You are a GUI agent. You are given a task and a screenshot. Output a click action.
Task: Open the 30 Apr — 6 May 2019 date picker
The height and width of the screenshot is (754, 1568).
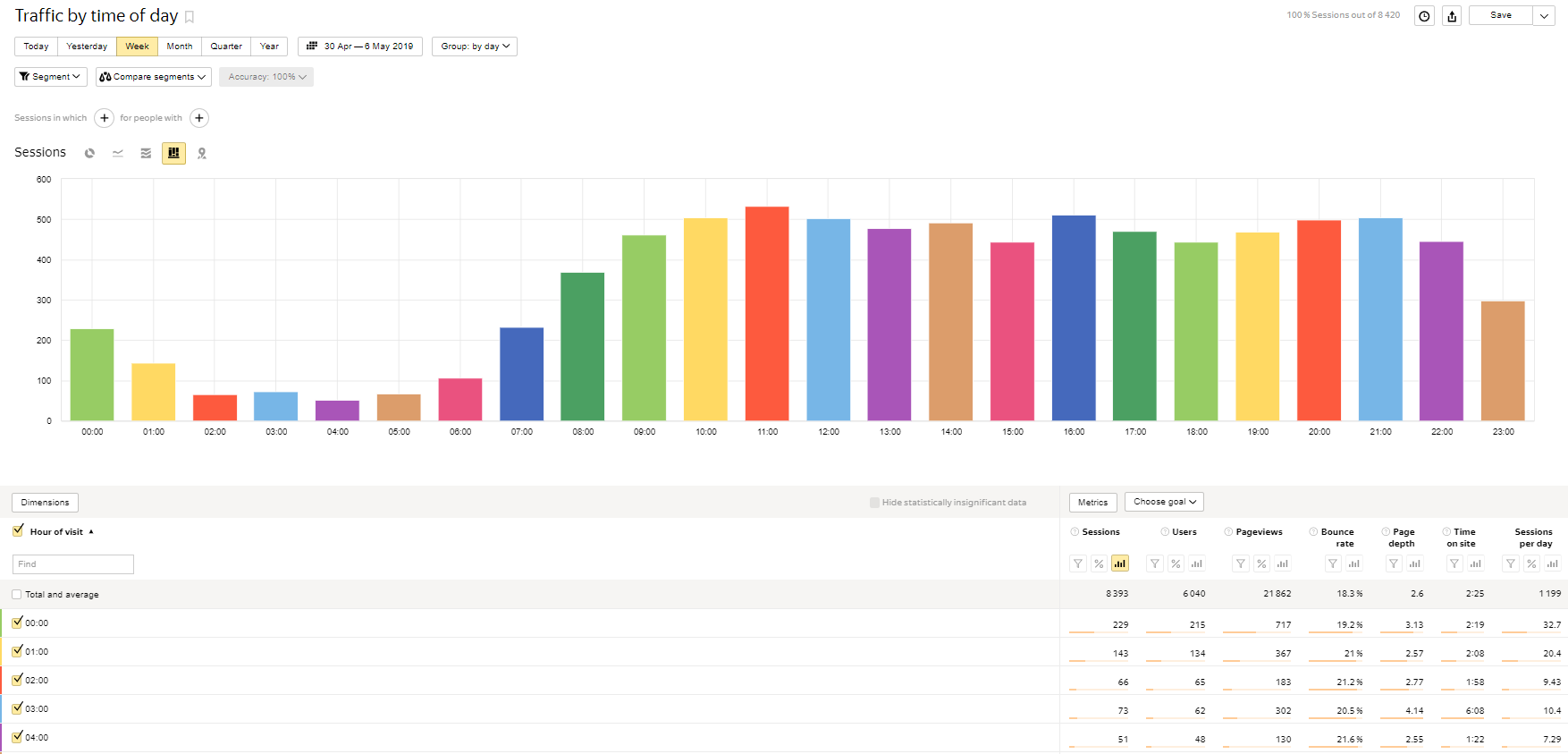coord(360,47)
